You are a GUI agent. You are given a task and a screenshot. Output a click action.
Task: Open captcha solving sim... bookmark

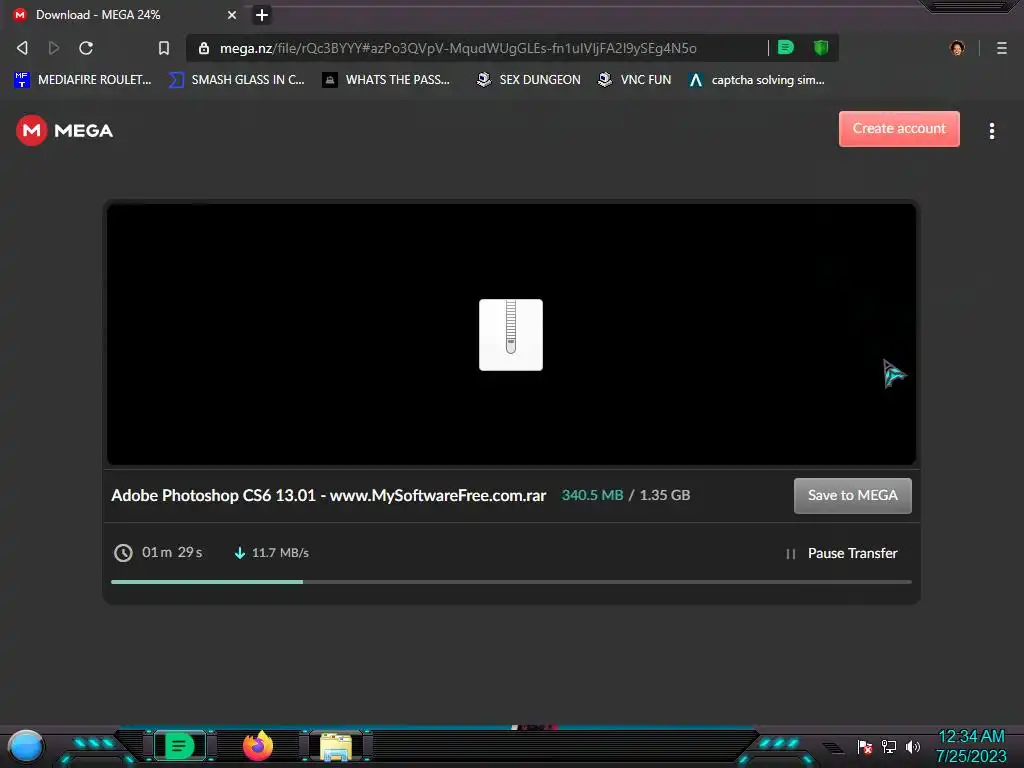[x=757, y=80]
